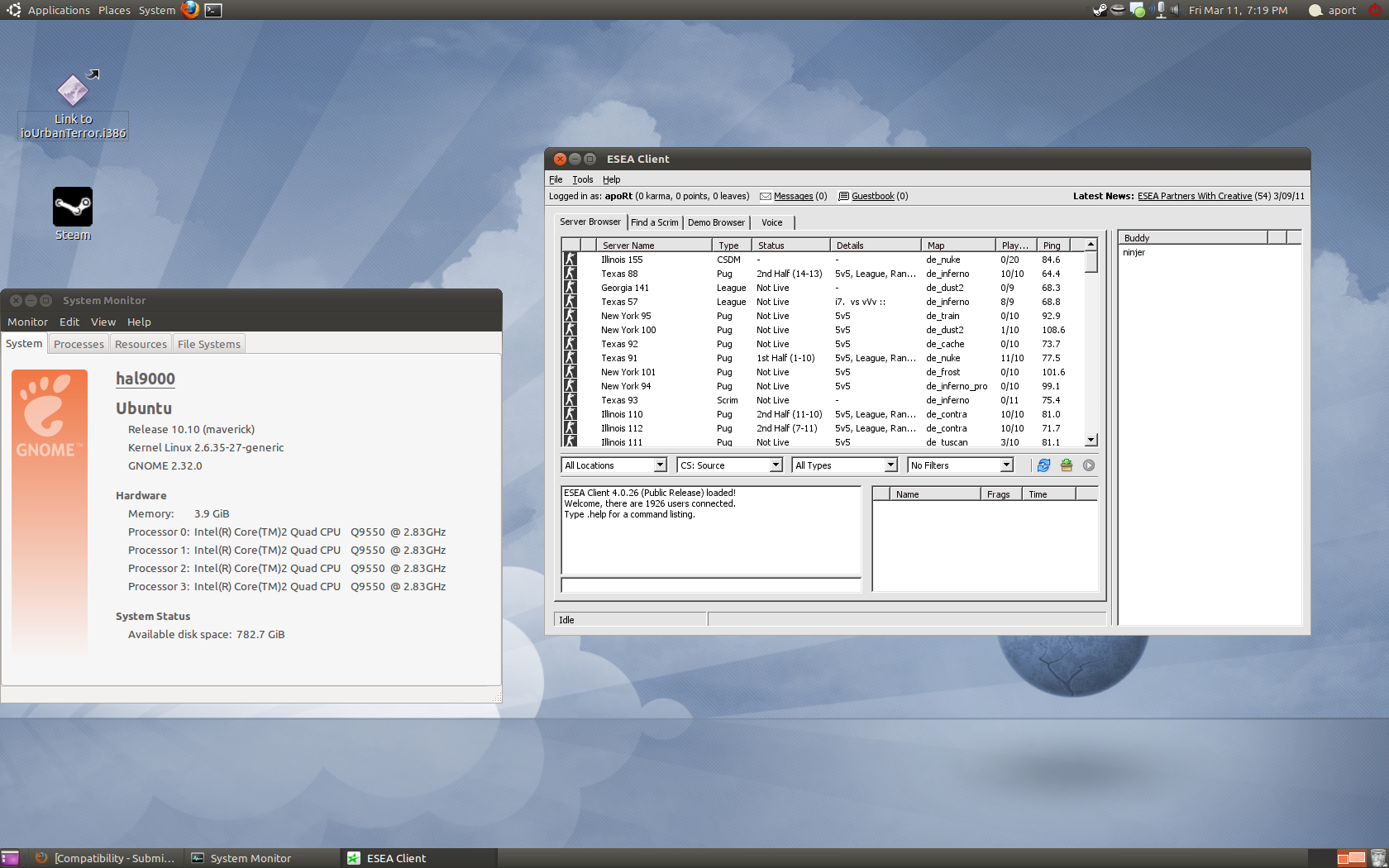
Task: Open the Help menu in ESEA Client
Action: pyautogui.click(x=612, y=179)
